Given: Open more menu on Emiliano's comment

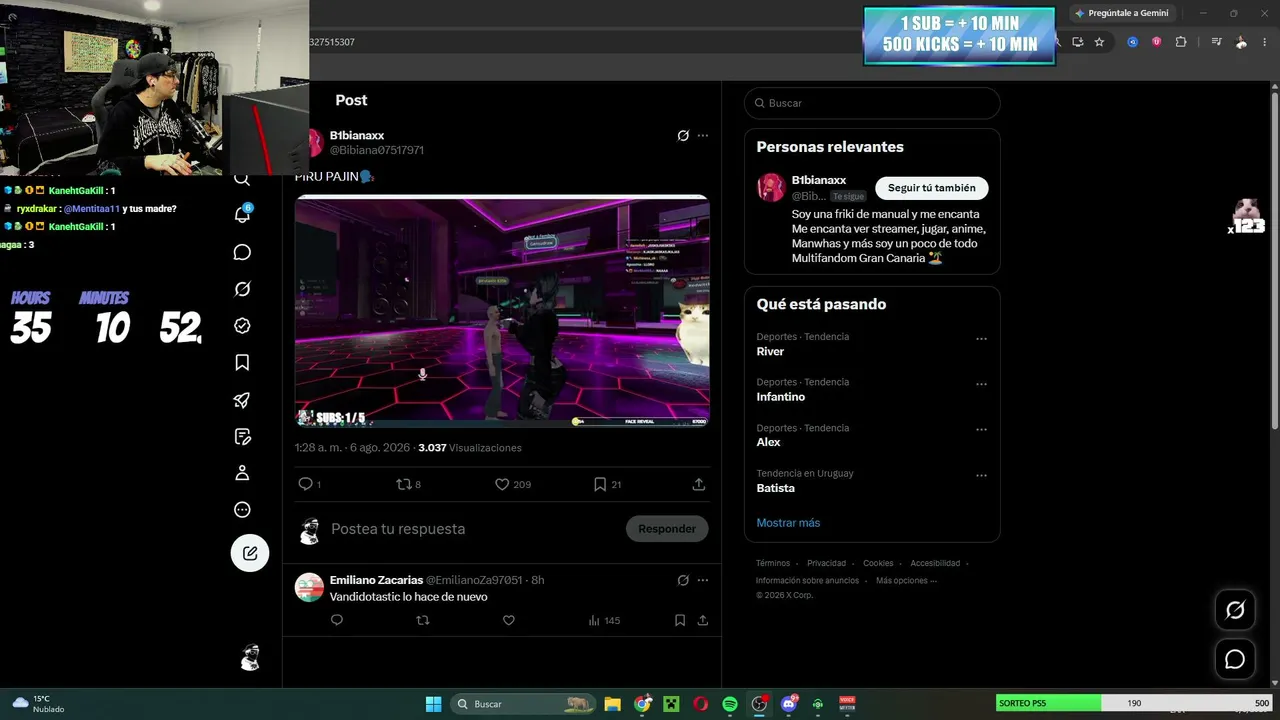Looking at the screenshot, I should point(703,580).
